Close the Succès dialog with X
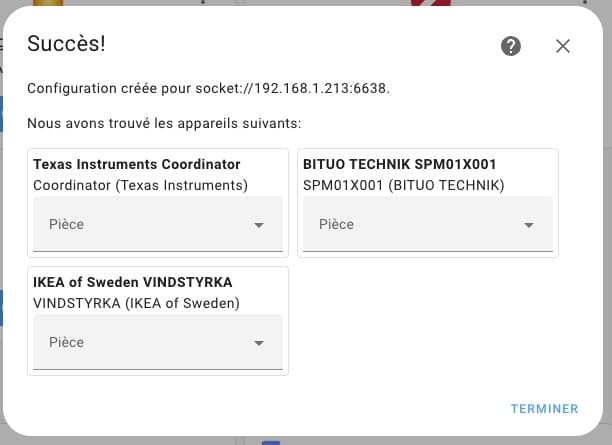The height and width of the screenshot is (445, 612). tap(563, 46)
